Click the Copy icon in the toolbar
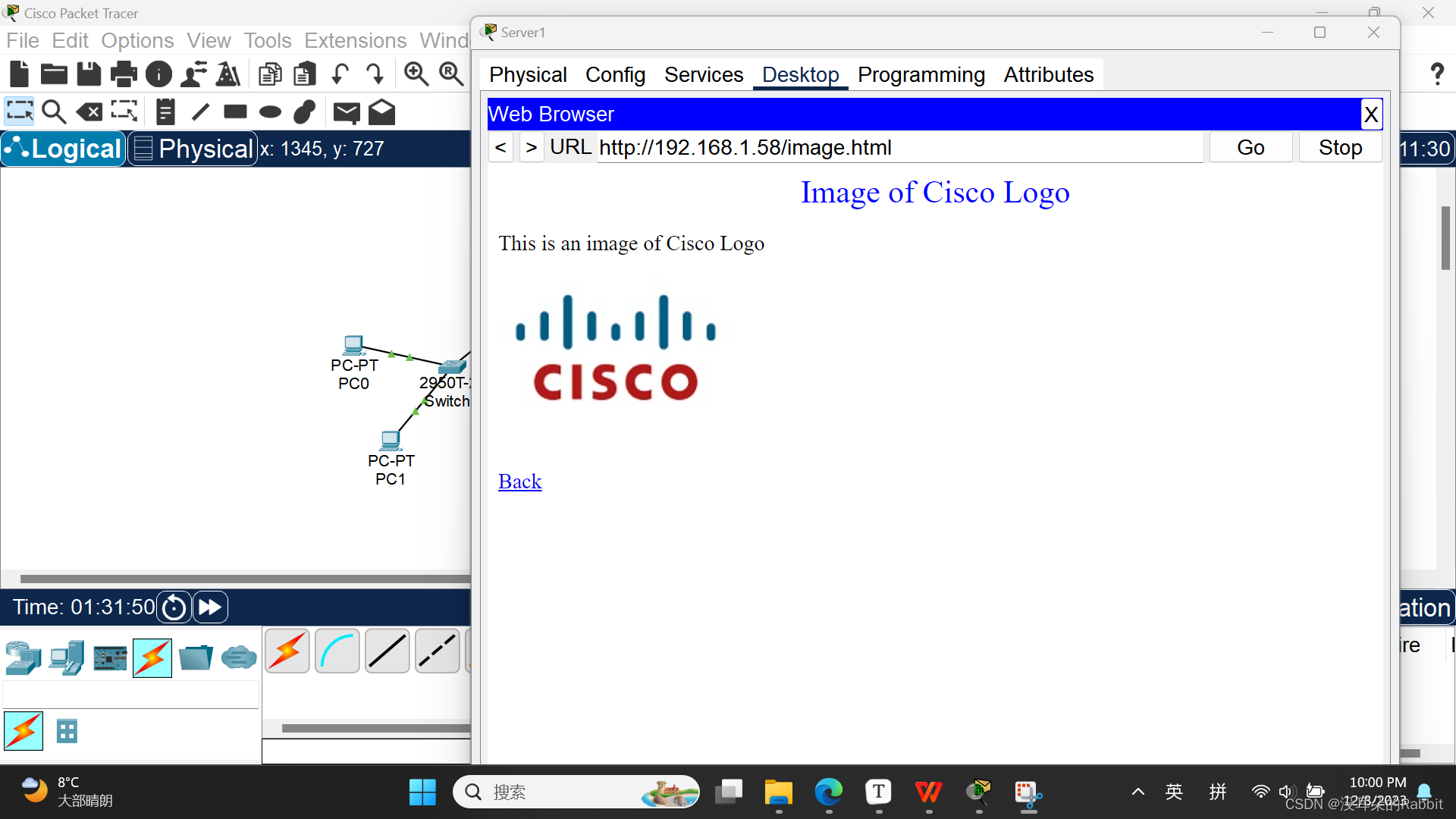1456x819 pixels. (x=270, y=74)
